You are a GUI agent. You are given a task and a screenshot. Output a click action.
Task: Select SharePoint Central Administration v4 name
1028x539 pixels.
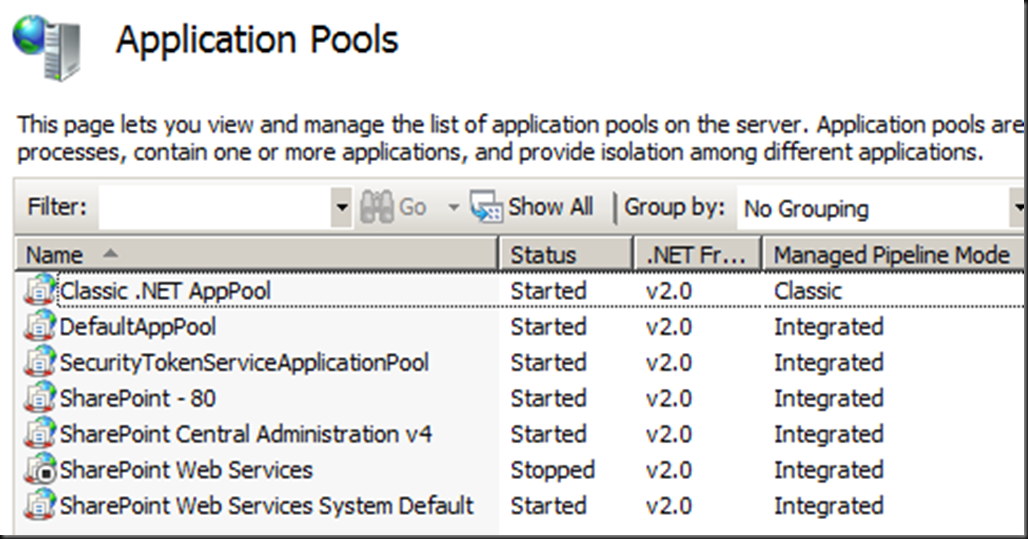coord(246,434)
